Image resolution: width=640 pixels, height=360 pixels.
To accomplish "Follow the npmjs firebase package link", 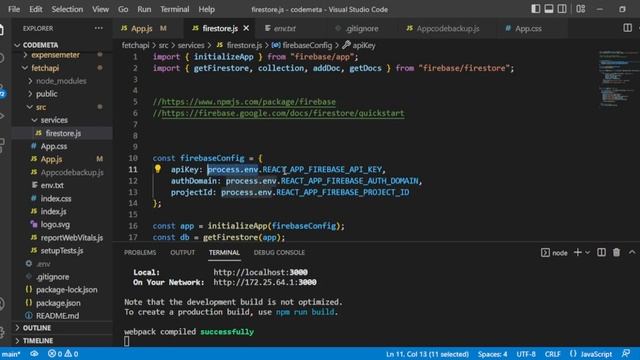I will [x=249, y=102].
